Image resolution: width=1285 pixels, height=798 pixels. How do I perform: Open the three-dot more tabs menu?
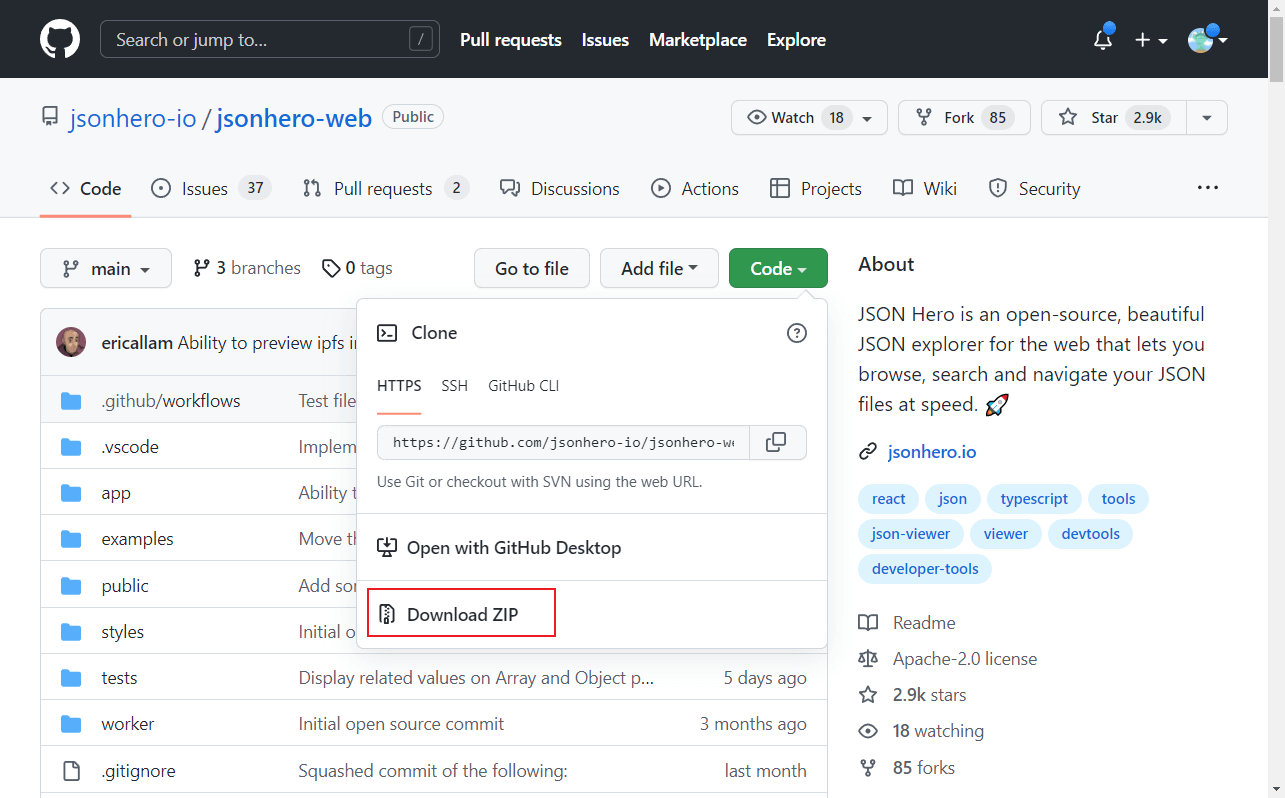pyautogui.click(x=1208, y=188)
